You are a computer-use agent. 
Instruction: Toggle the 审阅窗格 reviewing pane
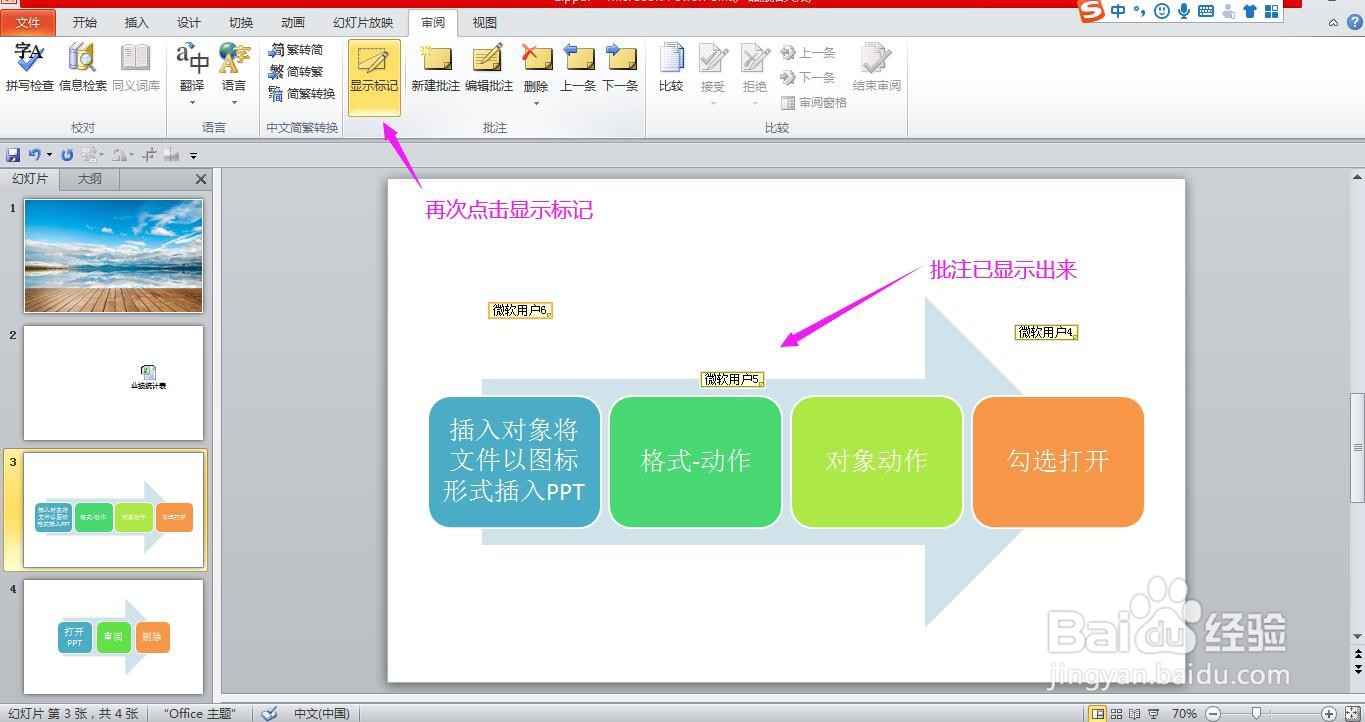pyautogui.click(x=813, y=102)
